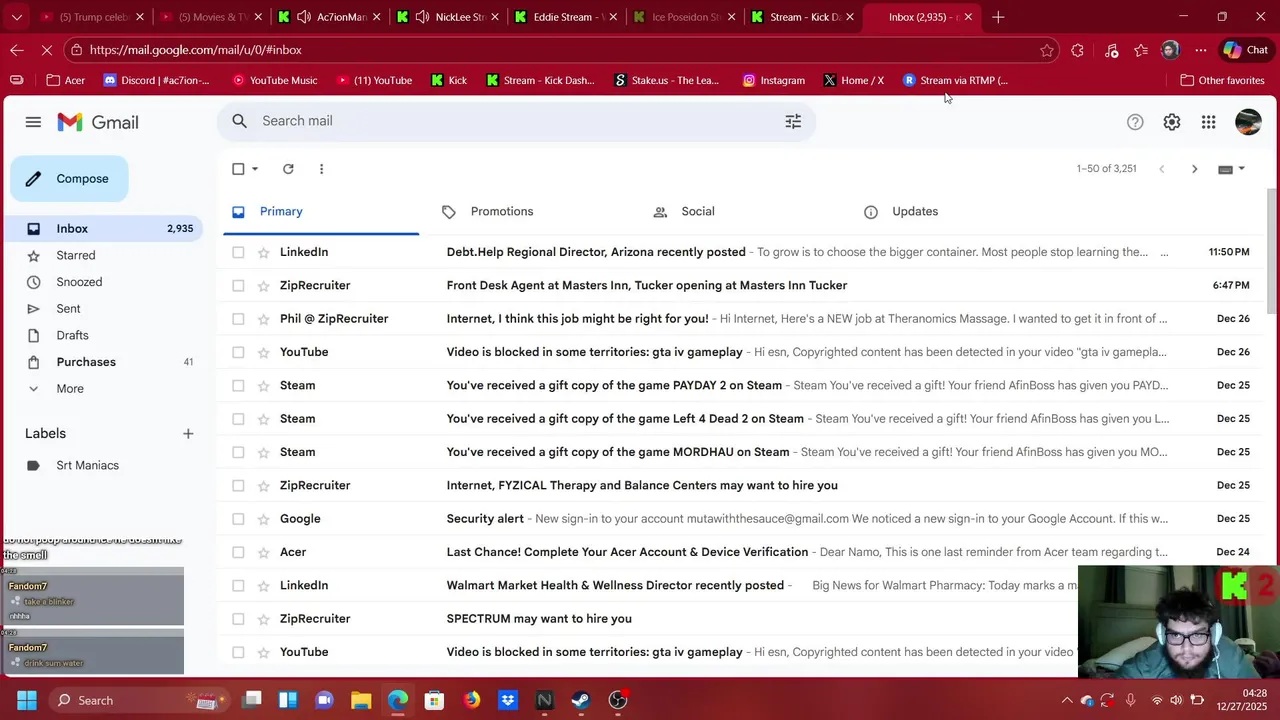The height and width of the screenshot is (720, 1280).
Task: Create a new label with plus icon
Action: (188, 434)
